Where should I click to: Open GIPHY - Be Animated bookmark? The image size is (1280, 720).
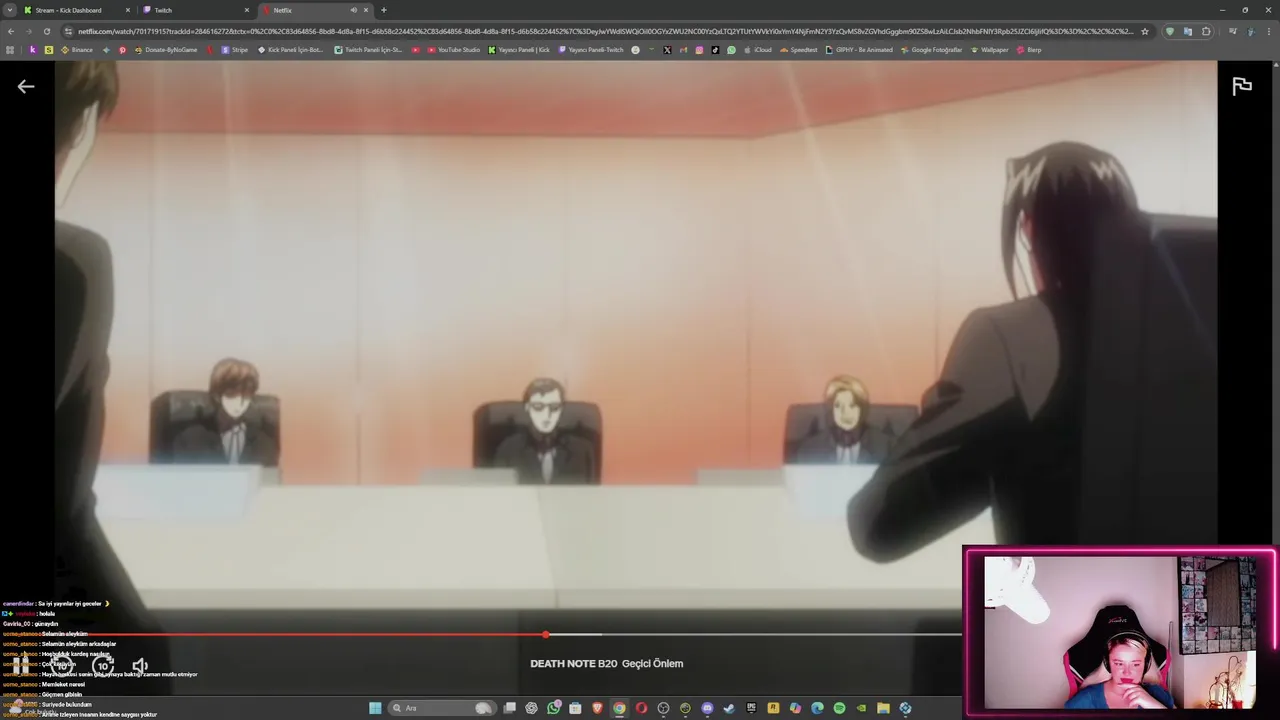[859, 50]
